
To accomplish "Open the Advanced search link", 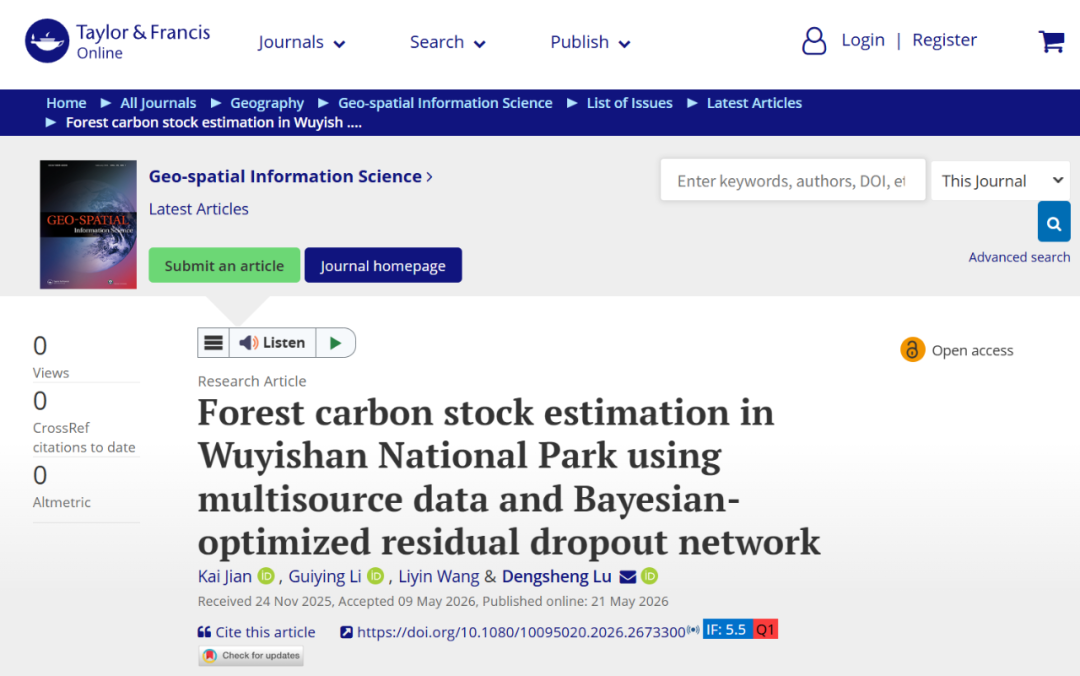I will coord(1019,257).
